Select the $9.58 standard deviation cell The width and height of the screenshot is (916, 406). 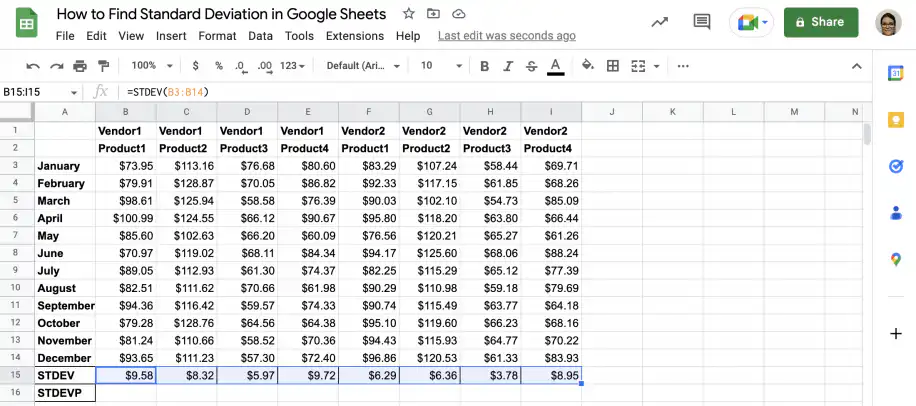(126, 376)
